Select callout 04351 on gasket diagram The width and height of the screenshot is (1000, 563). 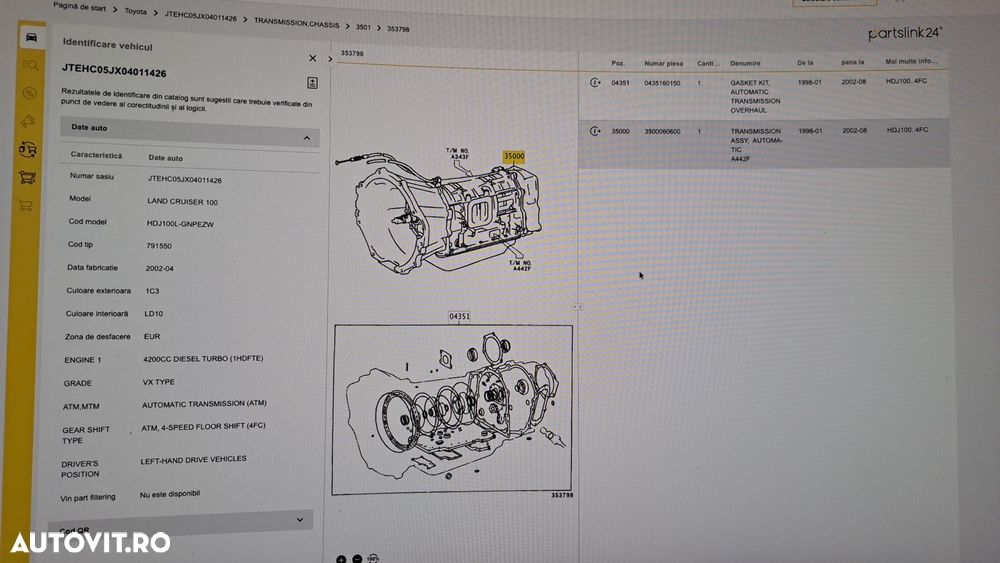tap(459, 316)
